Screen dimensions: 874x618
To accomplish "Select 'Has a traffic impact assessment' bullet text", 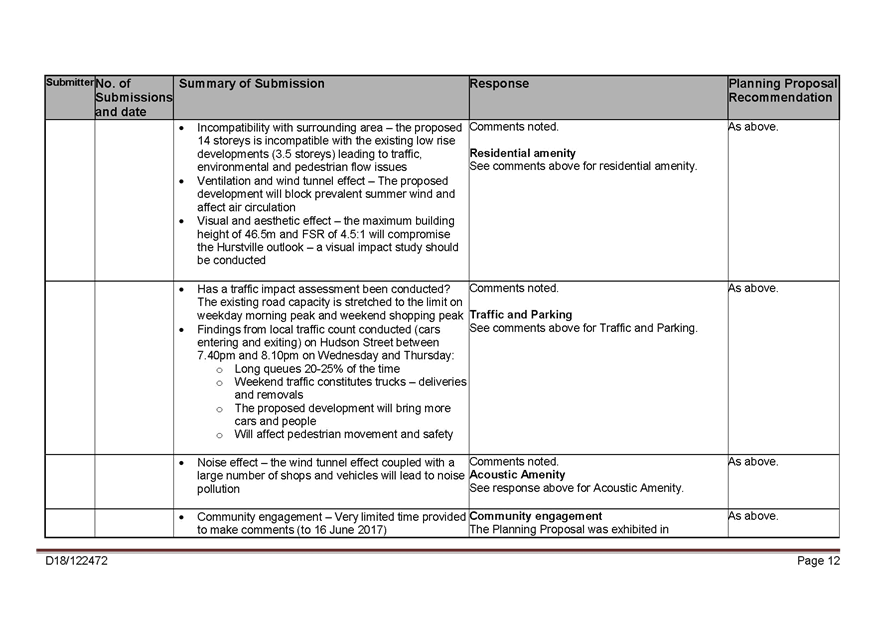I will (330, 302).
